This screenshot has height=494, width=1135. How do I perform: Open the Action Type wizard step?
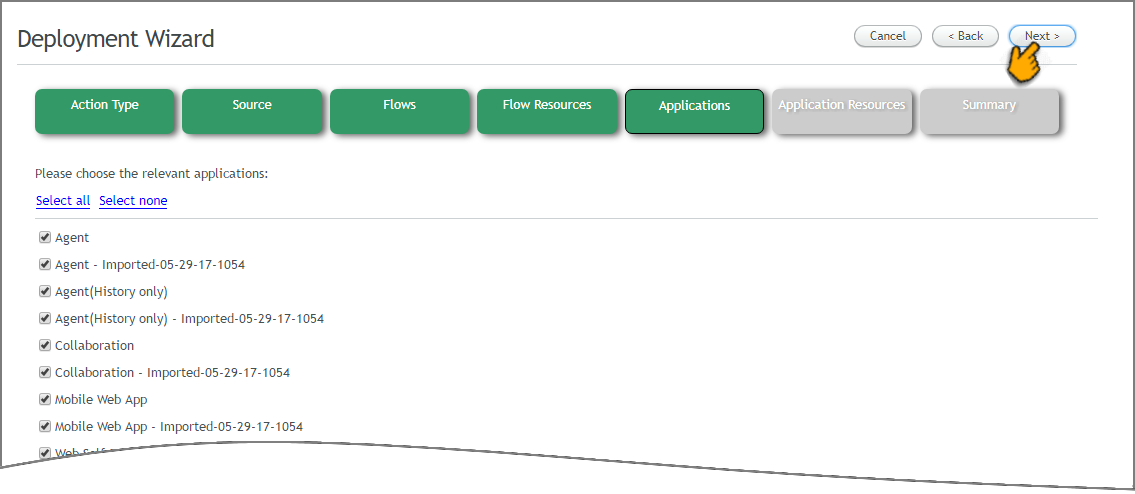(105, 111)
